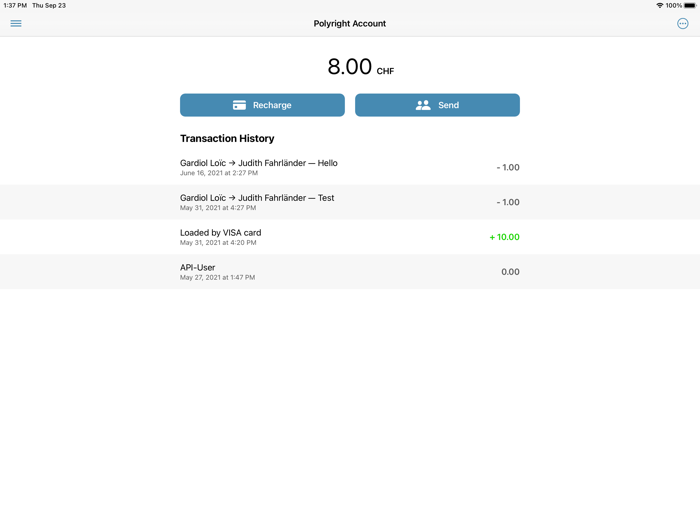Tap the Send button
This screenshot has width=700, height=525.
[437, 105]
